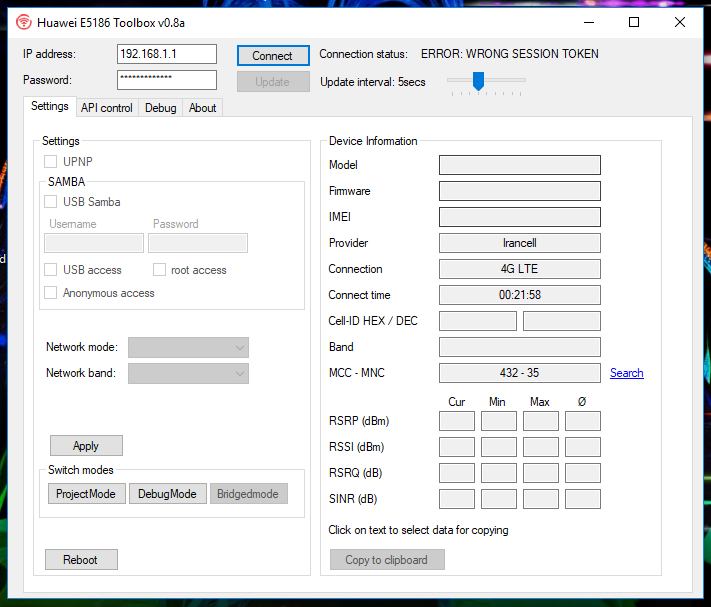This screenshot has height=607, width=711.
Task: Click the Apply button
Action: [x=86, y=446]
